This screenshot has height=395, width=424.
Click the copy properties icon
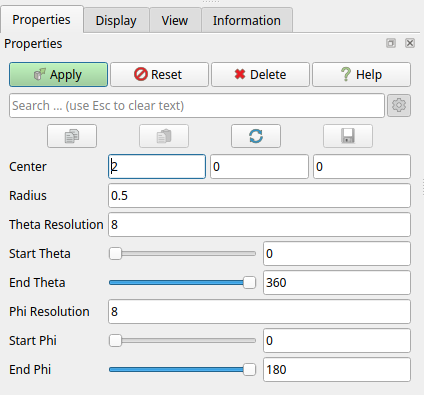click(72, 136)
